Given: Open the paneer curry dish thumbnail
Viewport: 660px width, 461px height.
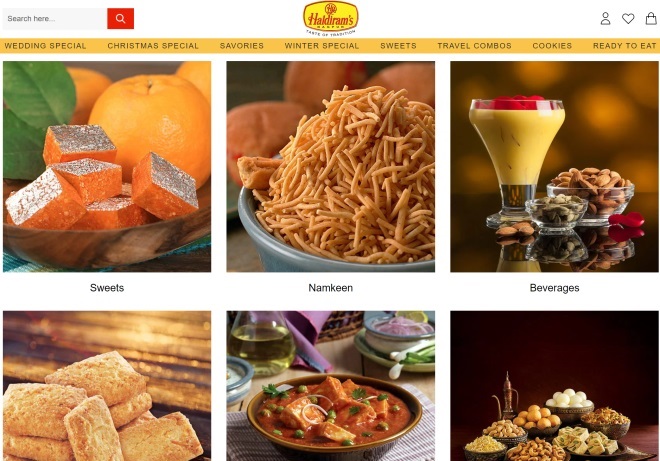Looking at the screenshot, I should tap(330, 386).
